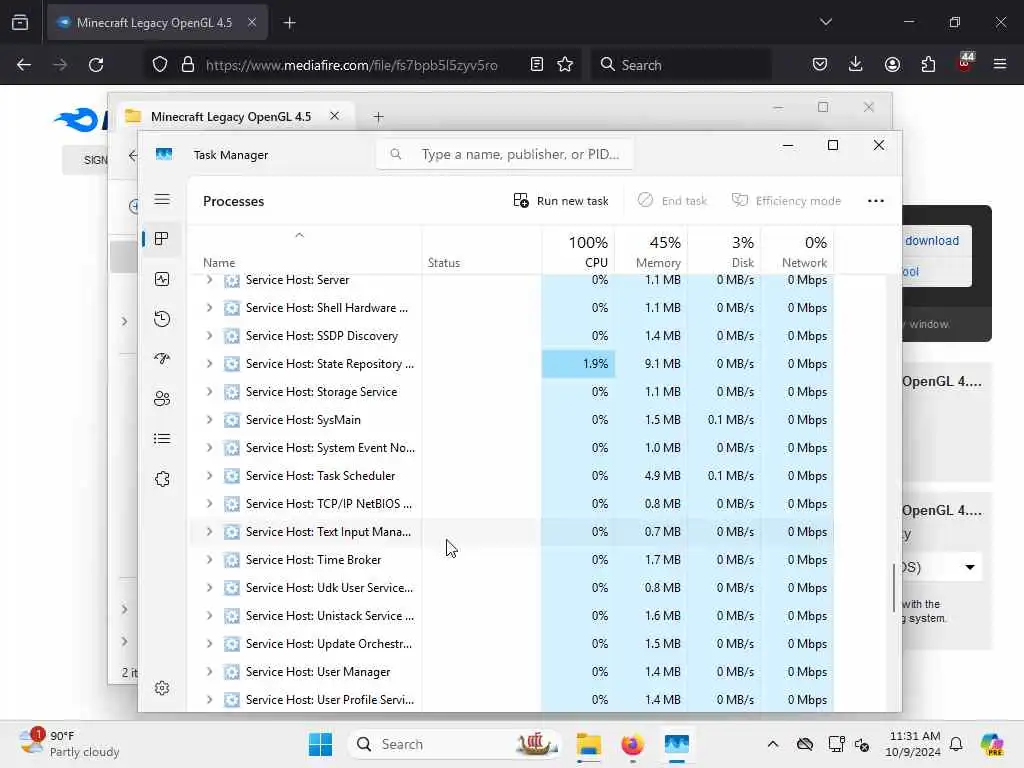Toggle Firefox reader view icon
Screen dimensions: 1024x768
coord(537,64)
